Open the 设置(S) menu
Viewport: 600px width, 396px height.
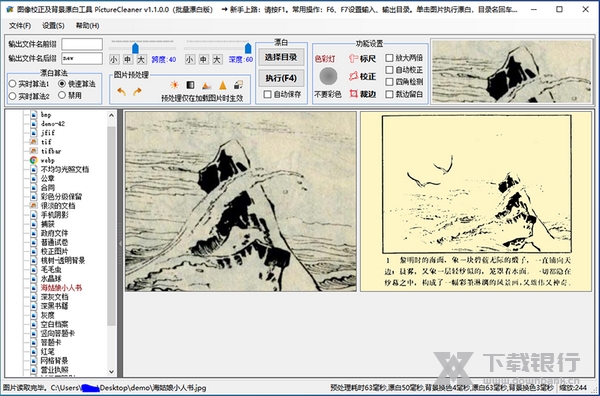point(53,26)
